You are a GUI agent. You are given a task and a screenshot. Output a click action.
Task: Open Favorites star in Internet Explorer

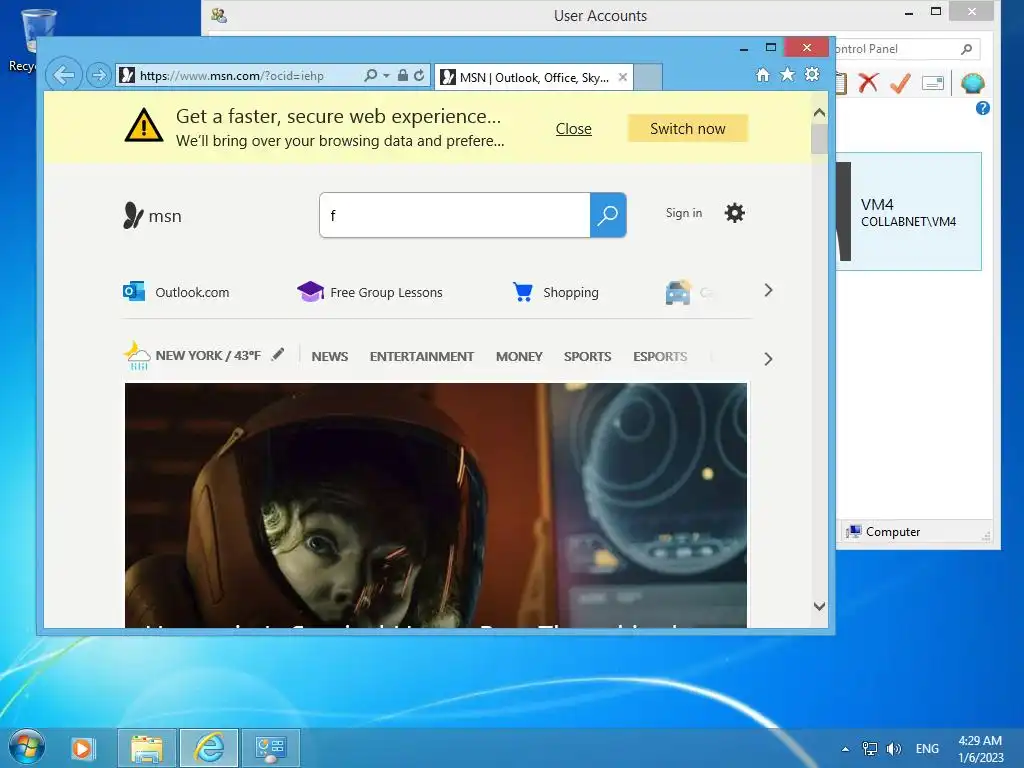[x=788, y=74]
